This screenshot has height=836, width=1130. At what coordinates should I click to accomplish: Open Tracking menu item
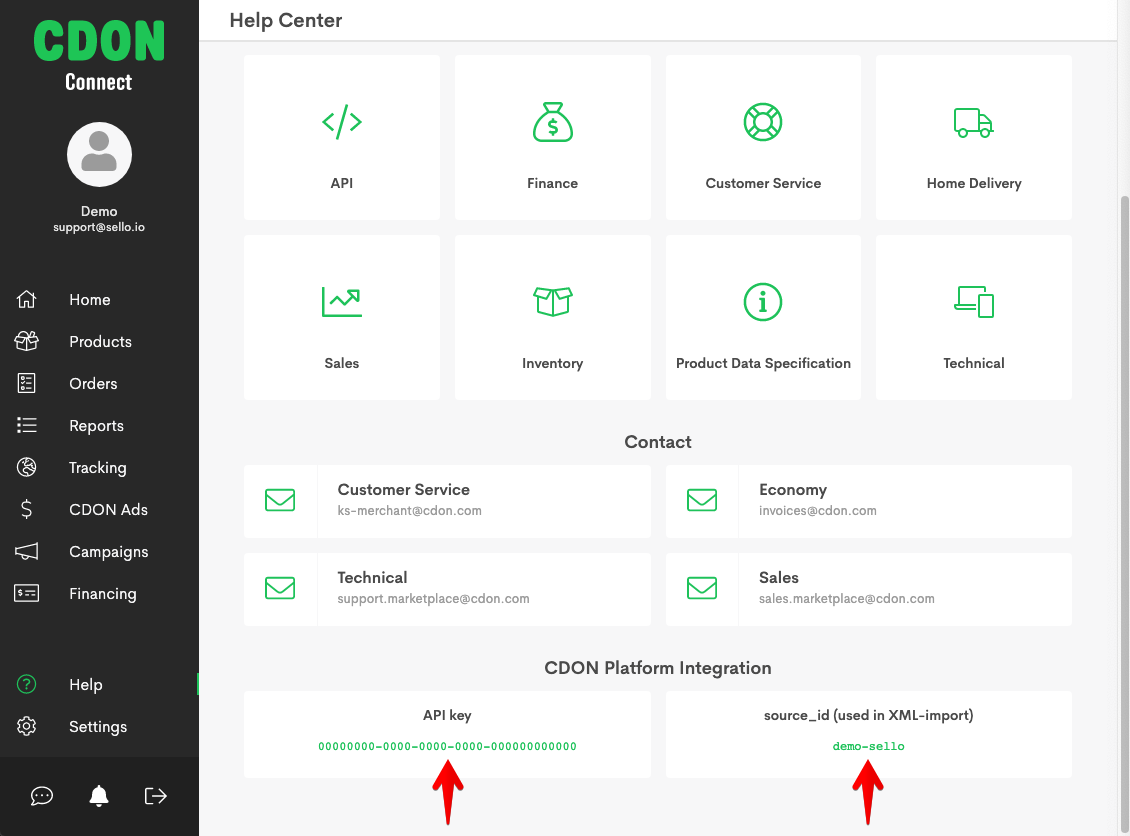point(97,468)
